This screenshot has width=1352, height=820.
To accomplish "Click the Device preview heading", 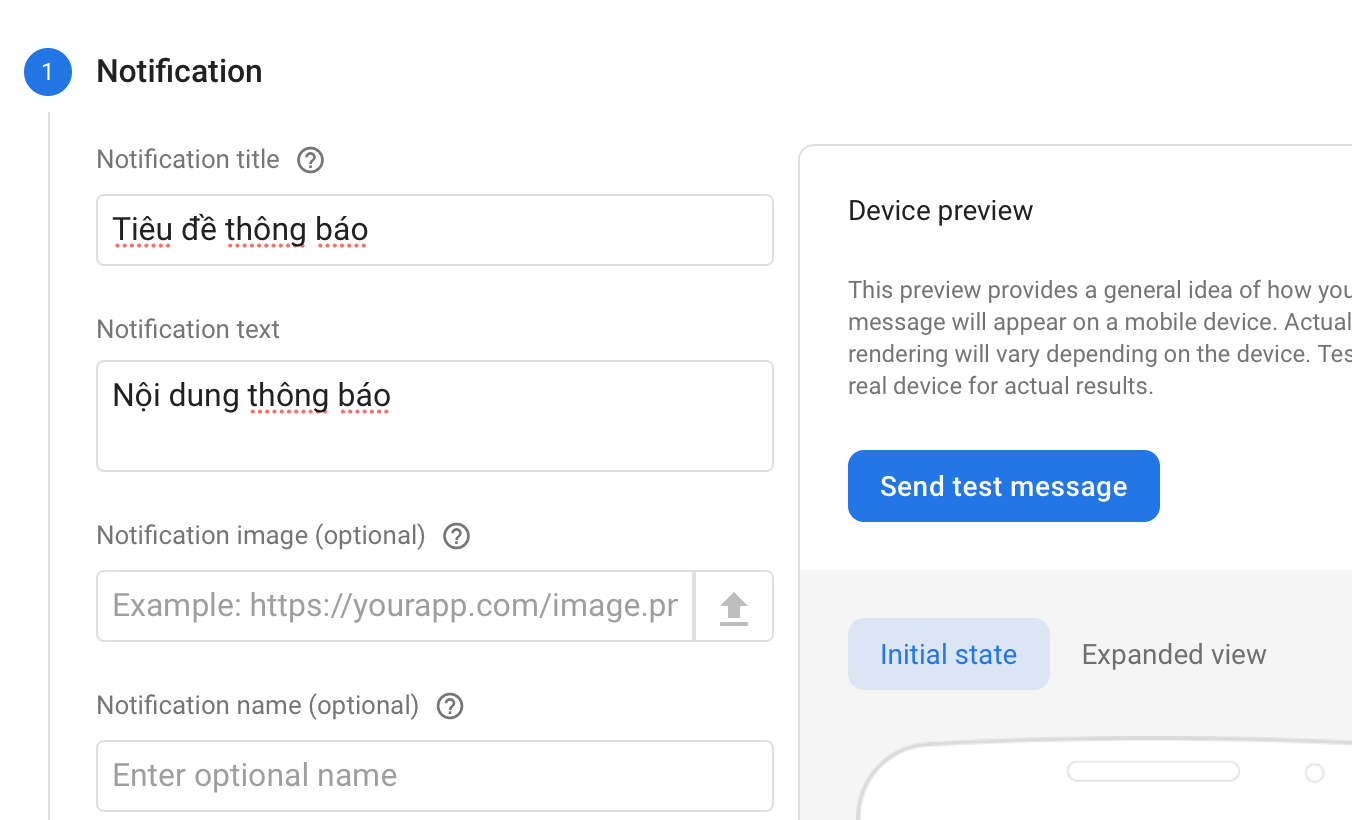I will (940, 211).
